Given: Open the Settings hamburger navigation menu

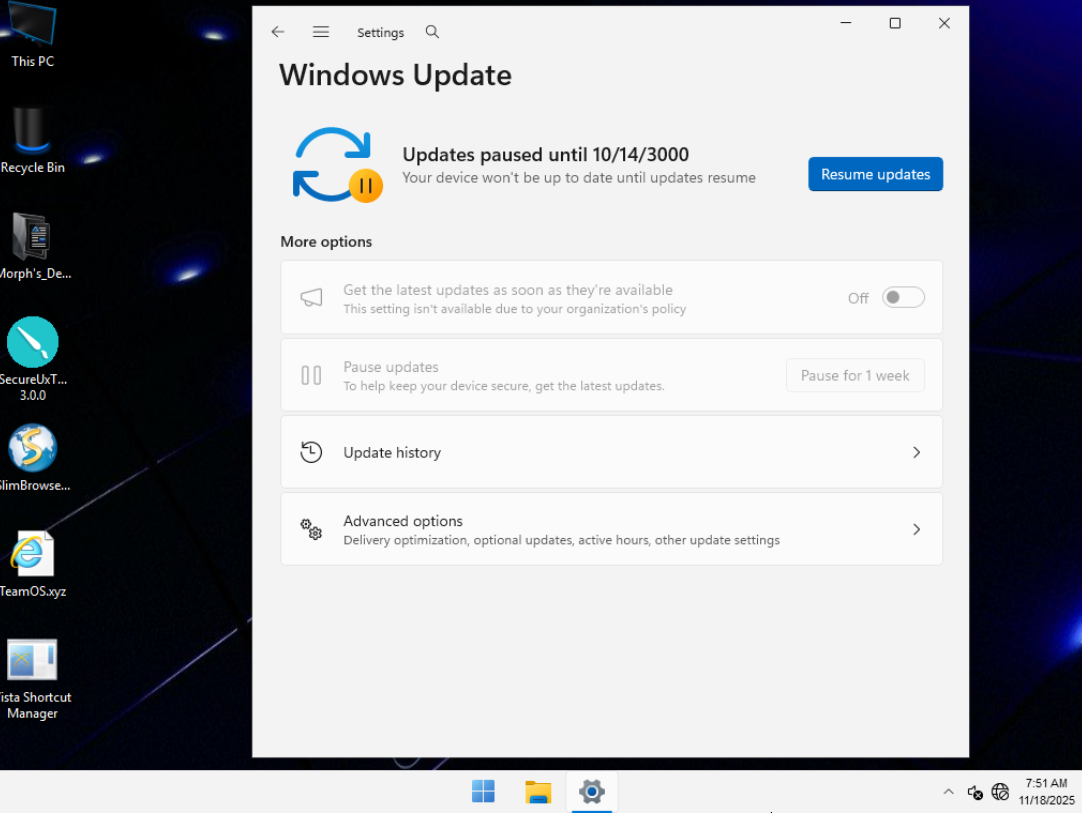Looking at the screenshot, I should tap(321, 32).
